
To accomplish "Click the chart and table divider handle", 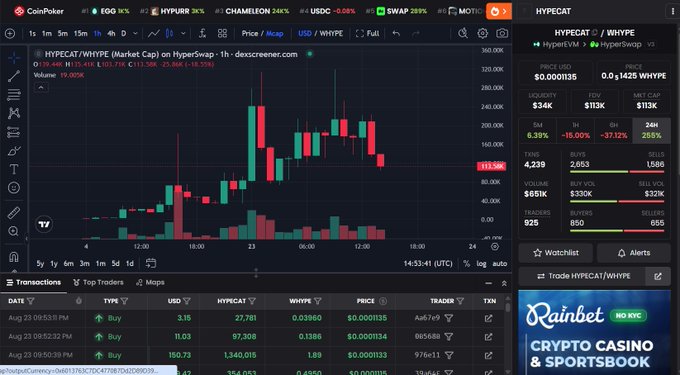I will tap(256, 273).
